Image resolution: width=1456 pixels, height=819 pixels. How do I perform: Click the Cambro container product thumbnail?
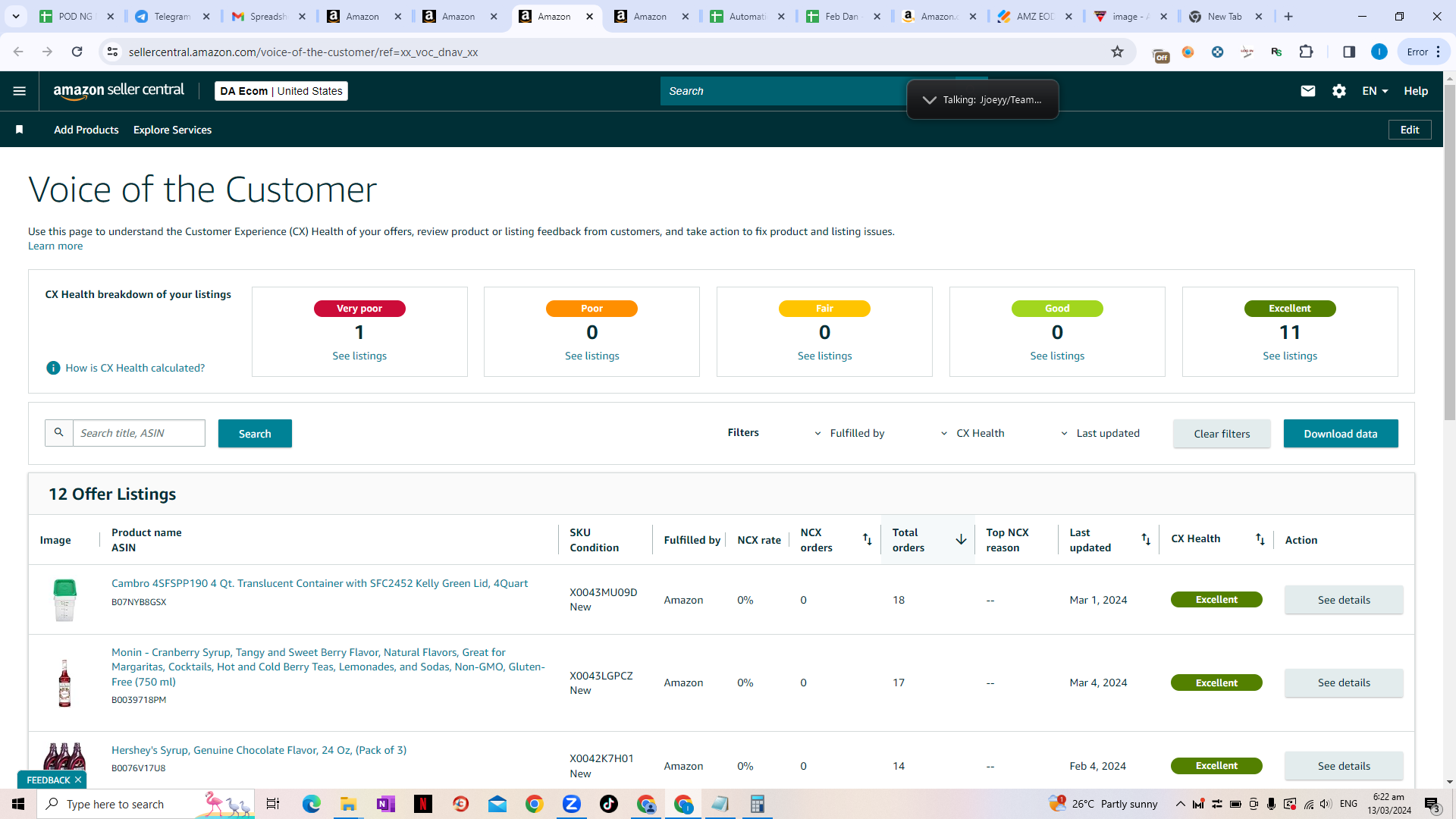click(64, 600)
